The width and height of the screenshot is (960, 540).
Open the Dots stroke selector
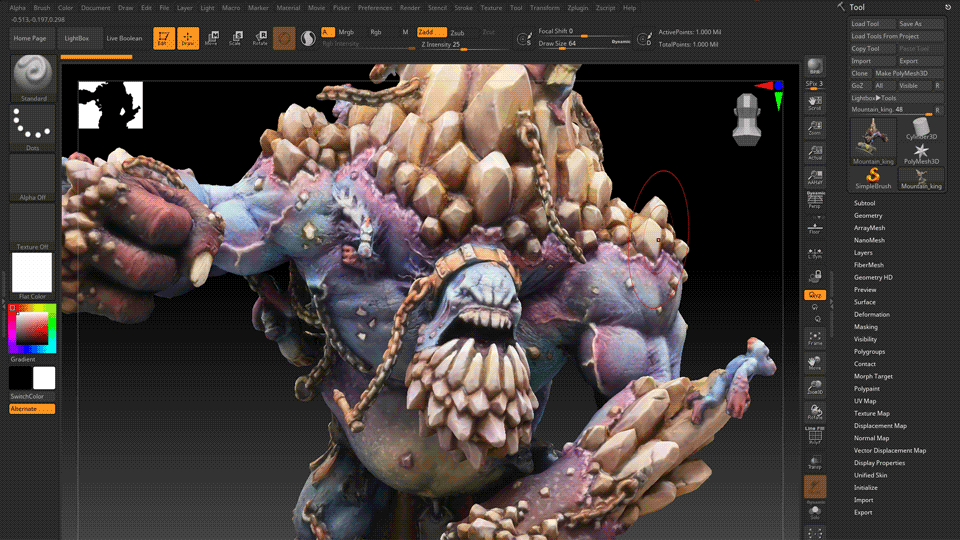[32, 128]
